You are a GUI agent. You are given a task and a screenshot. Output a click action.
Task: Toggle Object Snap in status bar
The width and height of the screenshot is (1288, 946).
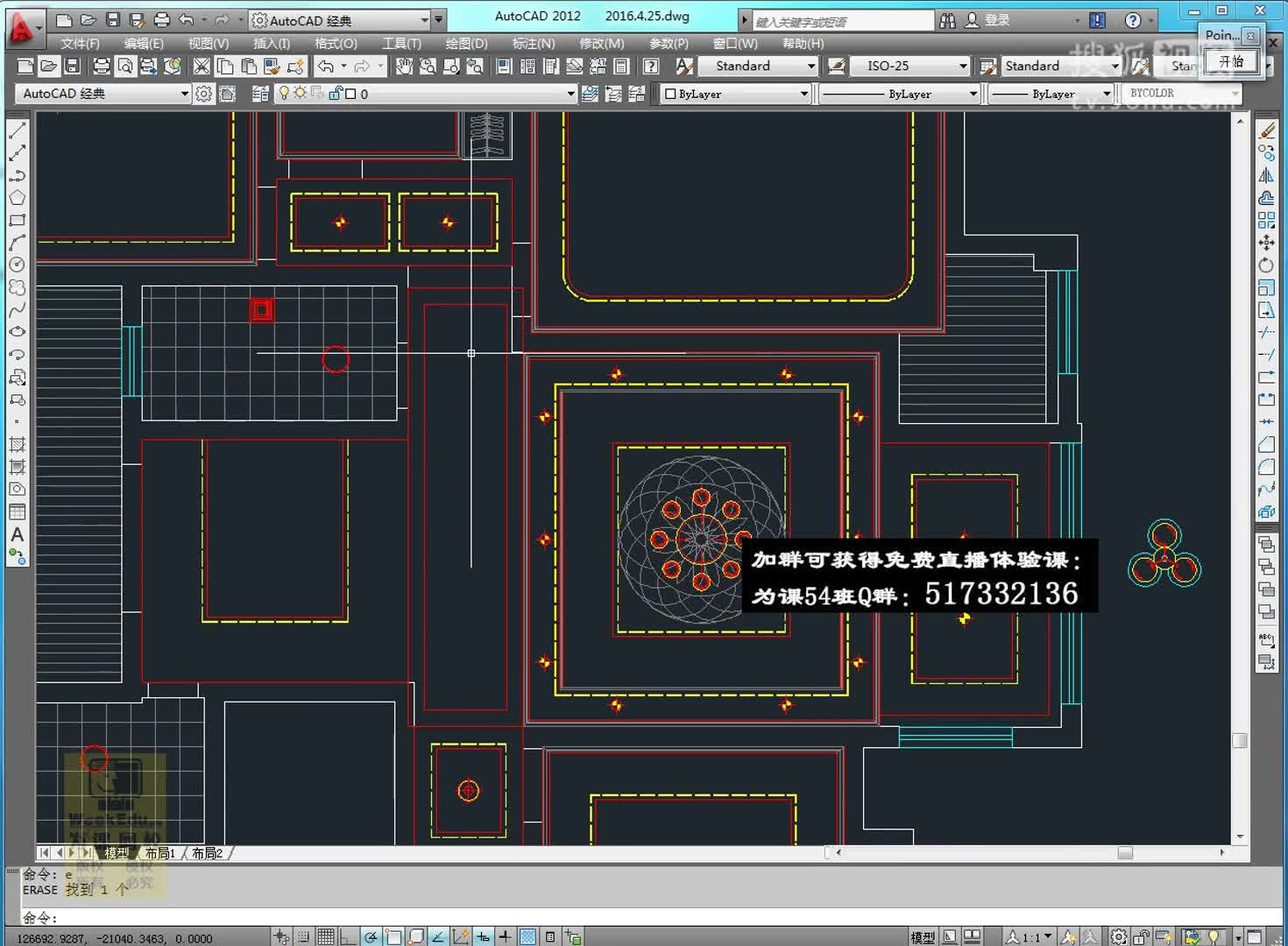click(393, 937)
